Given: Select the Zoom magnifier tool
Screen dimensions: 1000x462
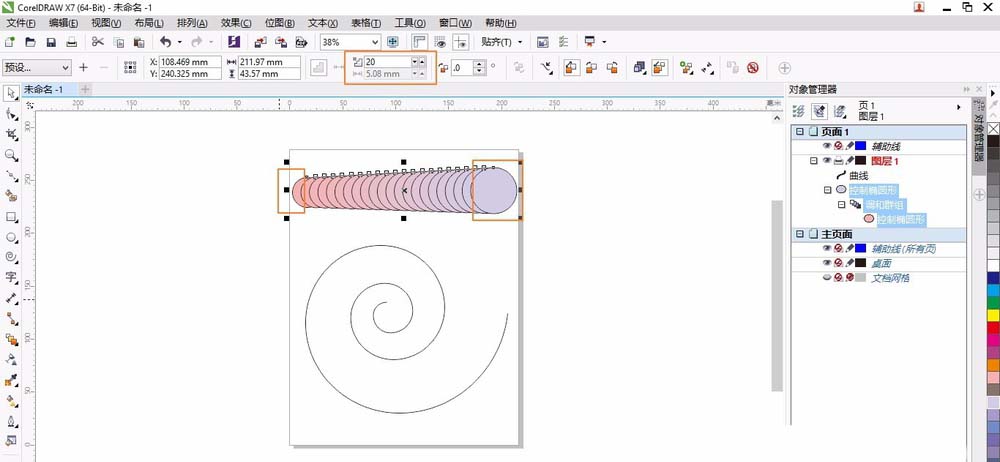Looking at the screenshot, I should [x=11, y=155].
